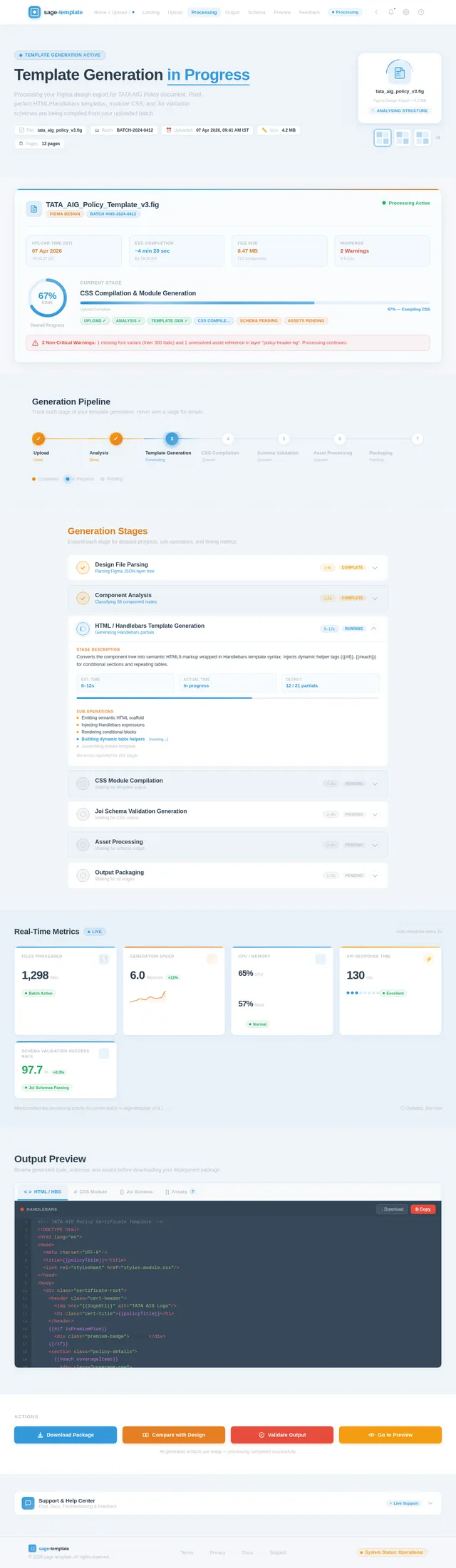Image resolution: width=456 pixels, height=1568 pixels.
Task: Click the Support & Help Center chat icon
Action: pyautogui.click(x=28, y=1503)
